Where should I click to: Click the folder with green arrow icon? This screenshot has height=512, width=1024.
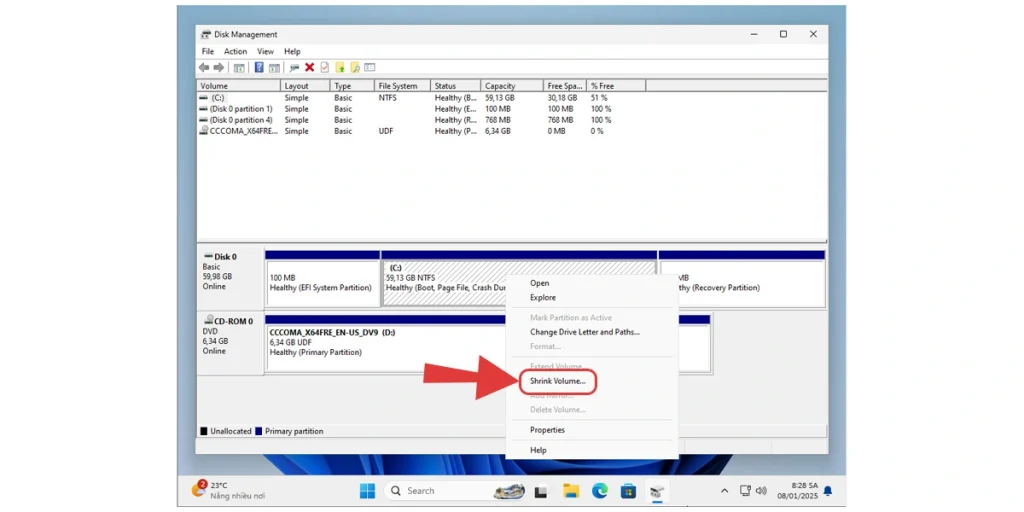click(x=340, y=67)
